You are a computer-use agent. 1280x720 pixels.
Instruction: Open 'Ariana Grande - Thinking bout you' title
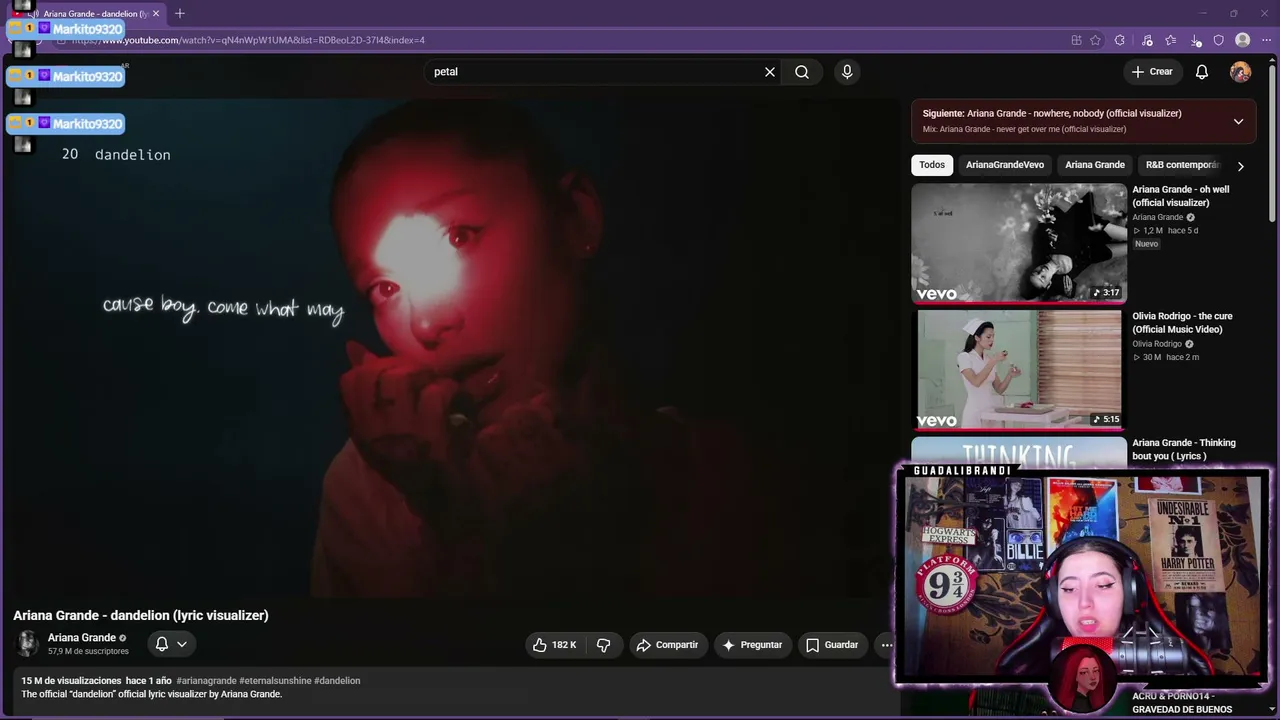click(1184, 449)
